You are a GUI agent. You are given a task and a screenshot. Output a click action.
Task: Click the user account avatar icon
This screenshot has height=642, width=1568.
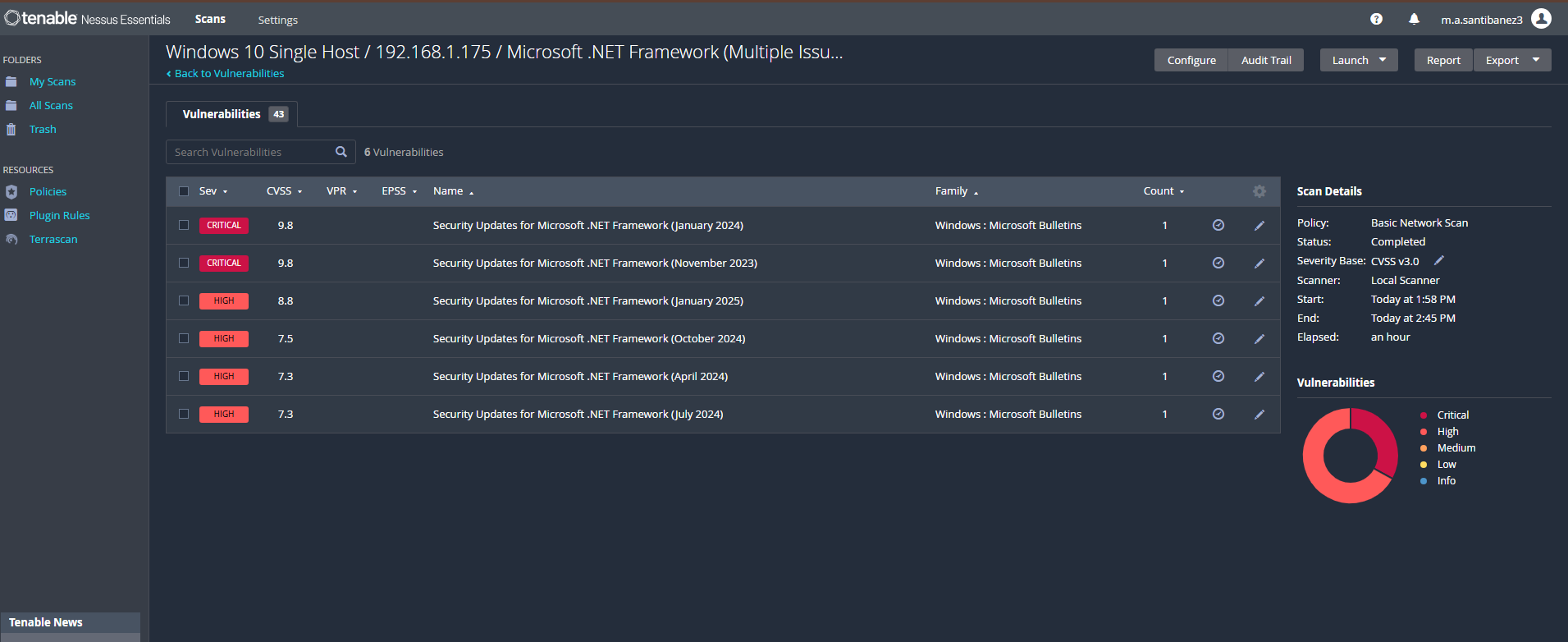click(1542, 18)
